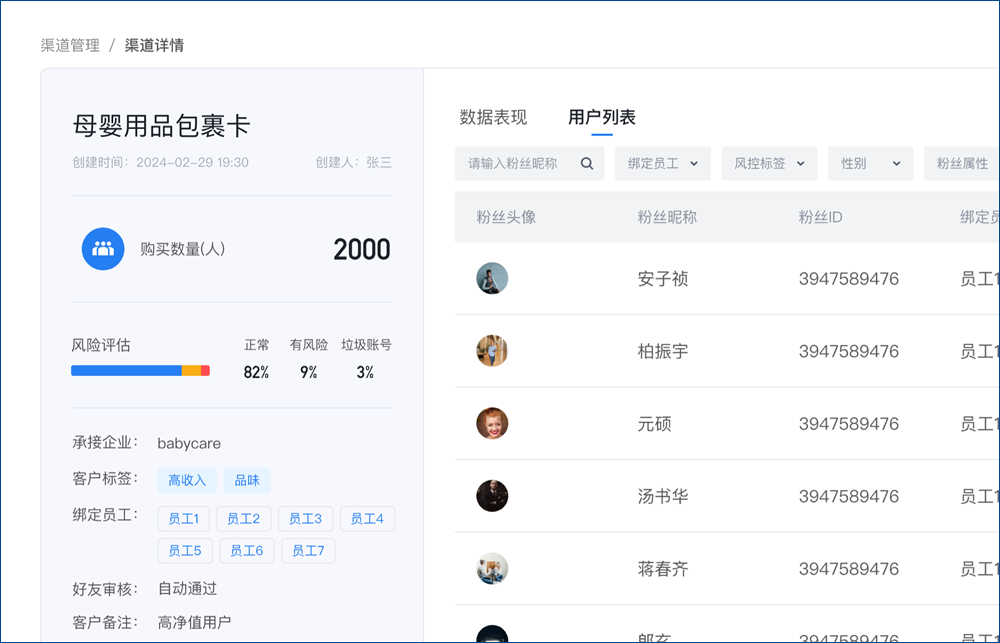
Task: Expand the 绑定员工 filter dropdown
Action: [x=663, y=164]
